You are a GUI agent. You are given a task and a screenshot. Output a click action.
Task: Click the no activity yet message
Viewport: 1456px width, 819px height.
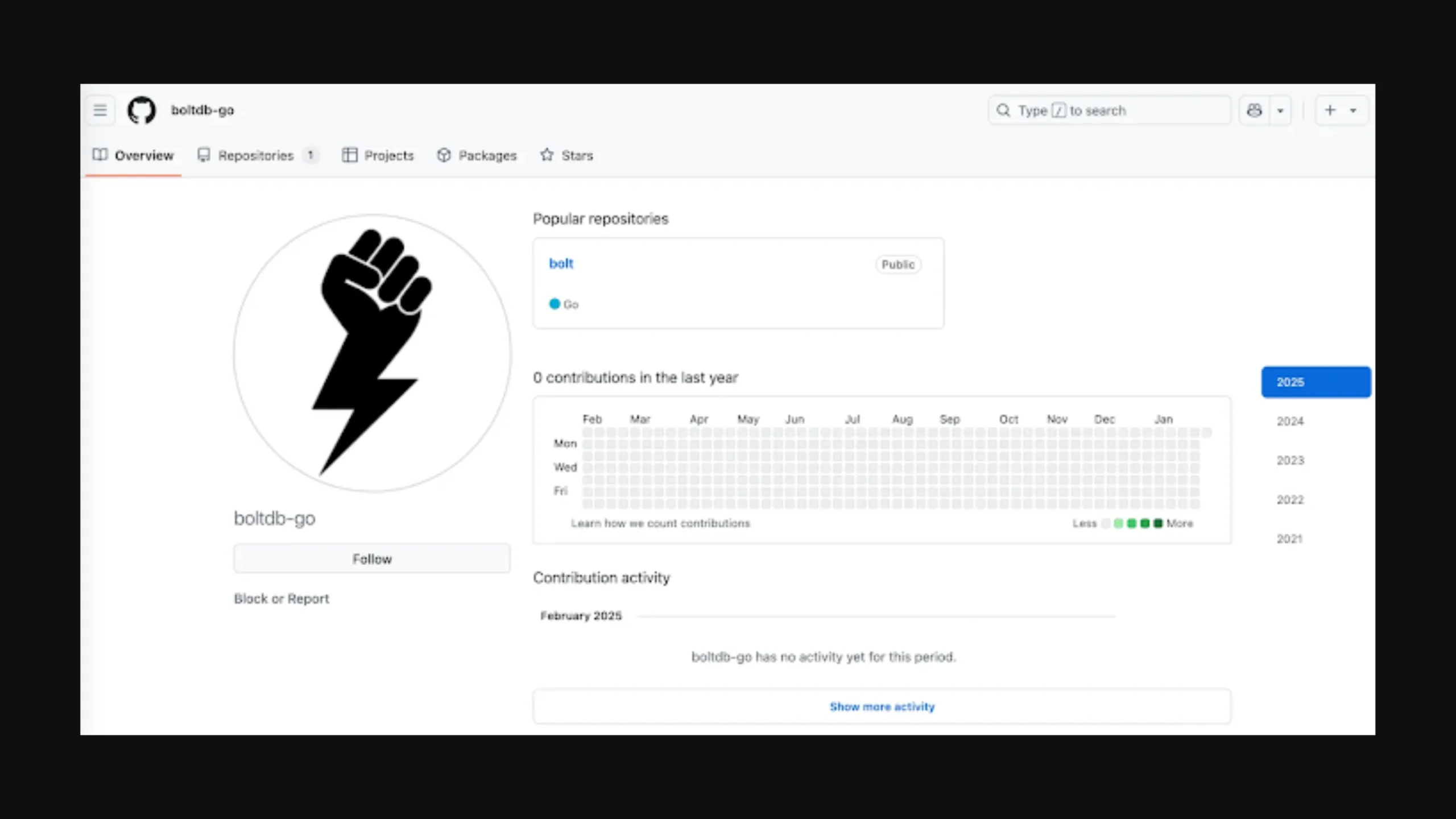tap(824, 657)
